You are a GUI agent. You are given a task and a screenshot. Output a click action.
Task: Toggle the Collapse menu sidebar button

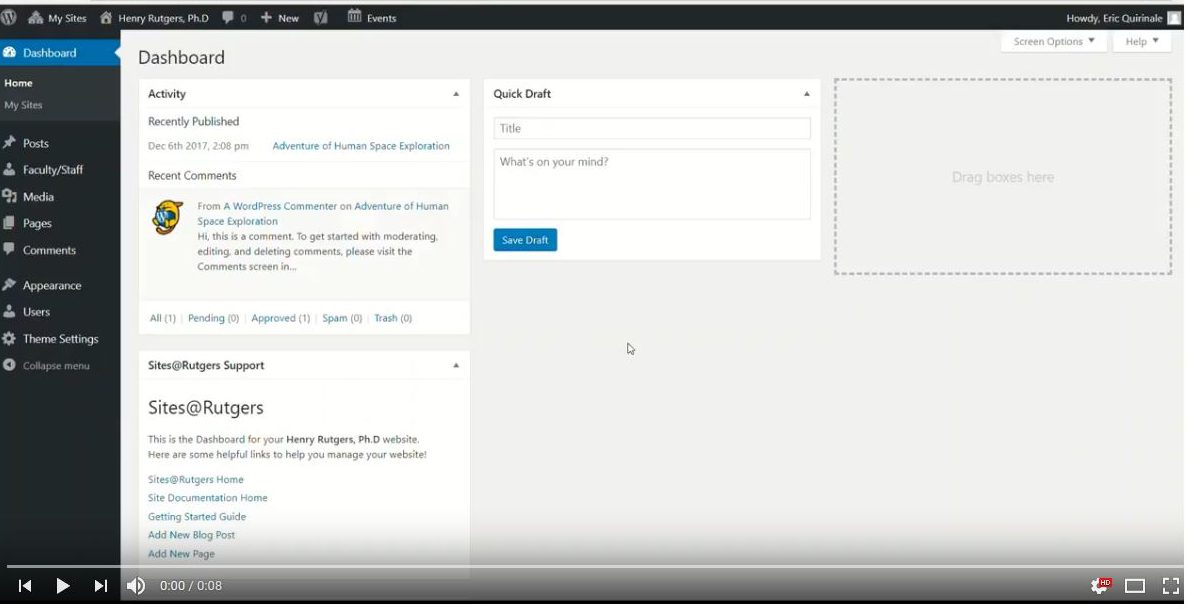(55, 366)
